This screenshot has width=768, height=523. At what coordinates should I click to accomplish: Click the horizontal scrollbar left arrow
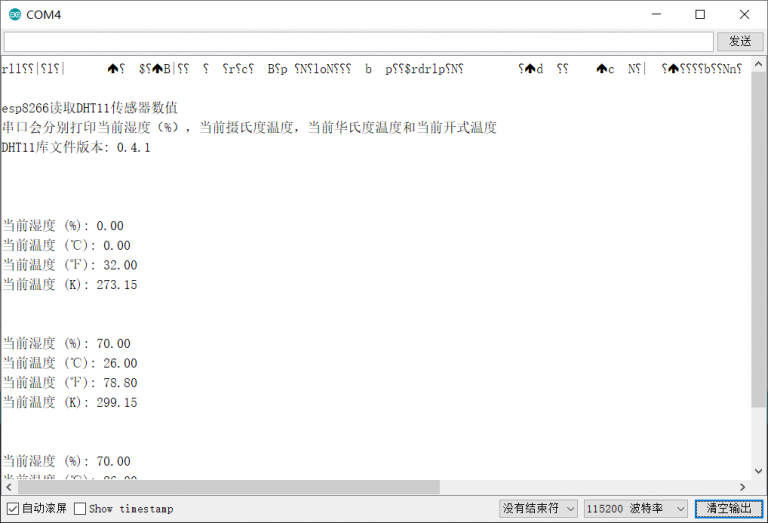(9, 487)
